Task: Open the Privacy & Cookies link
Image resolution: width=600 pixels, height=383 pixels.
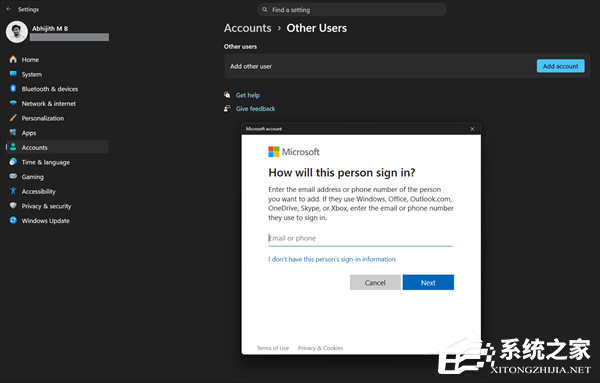Action: (320, 348)
